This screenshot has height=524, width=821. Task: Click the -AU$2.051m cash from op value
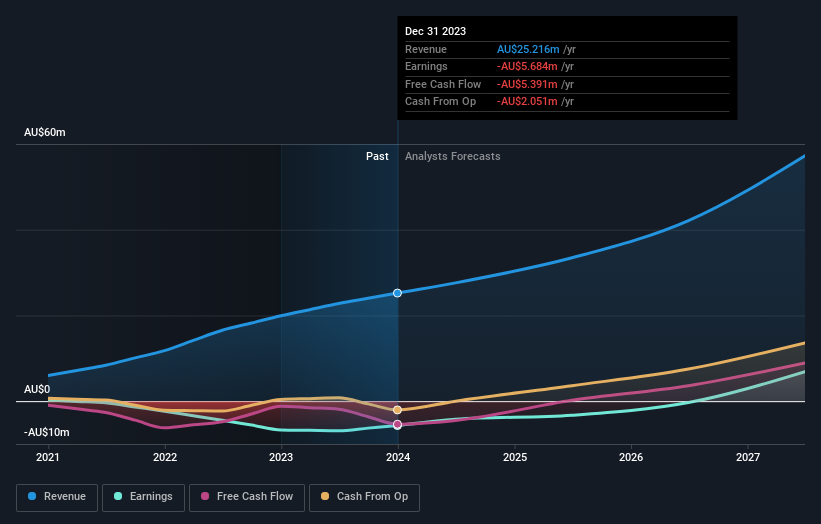click(x=527, y=102)
